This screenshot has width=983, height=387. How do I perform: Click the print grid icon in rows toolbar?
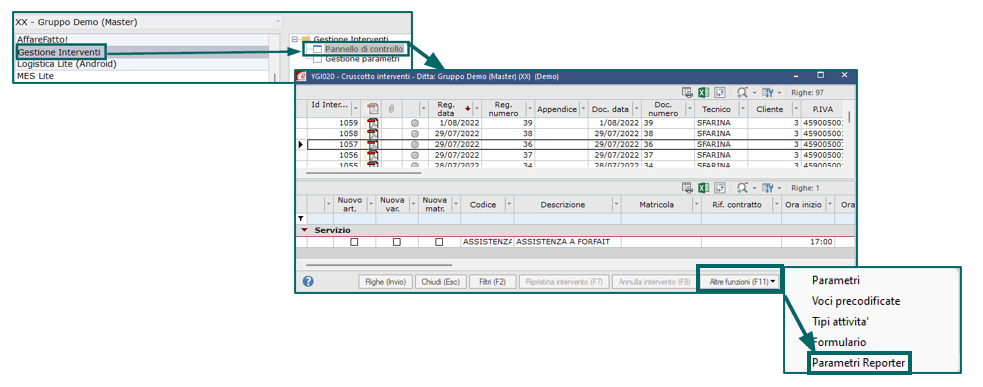[x=687, y=188]
